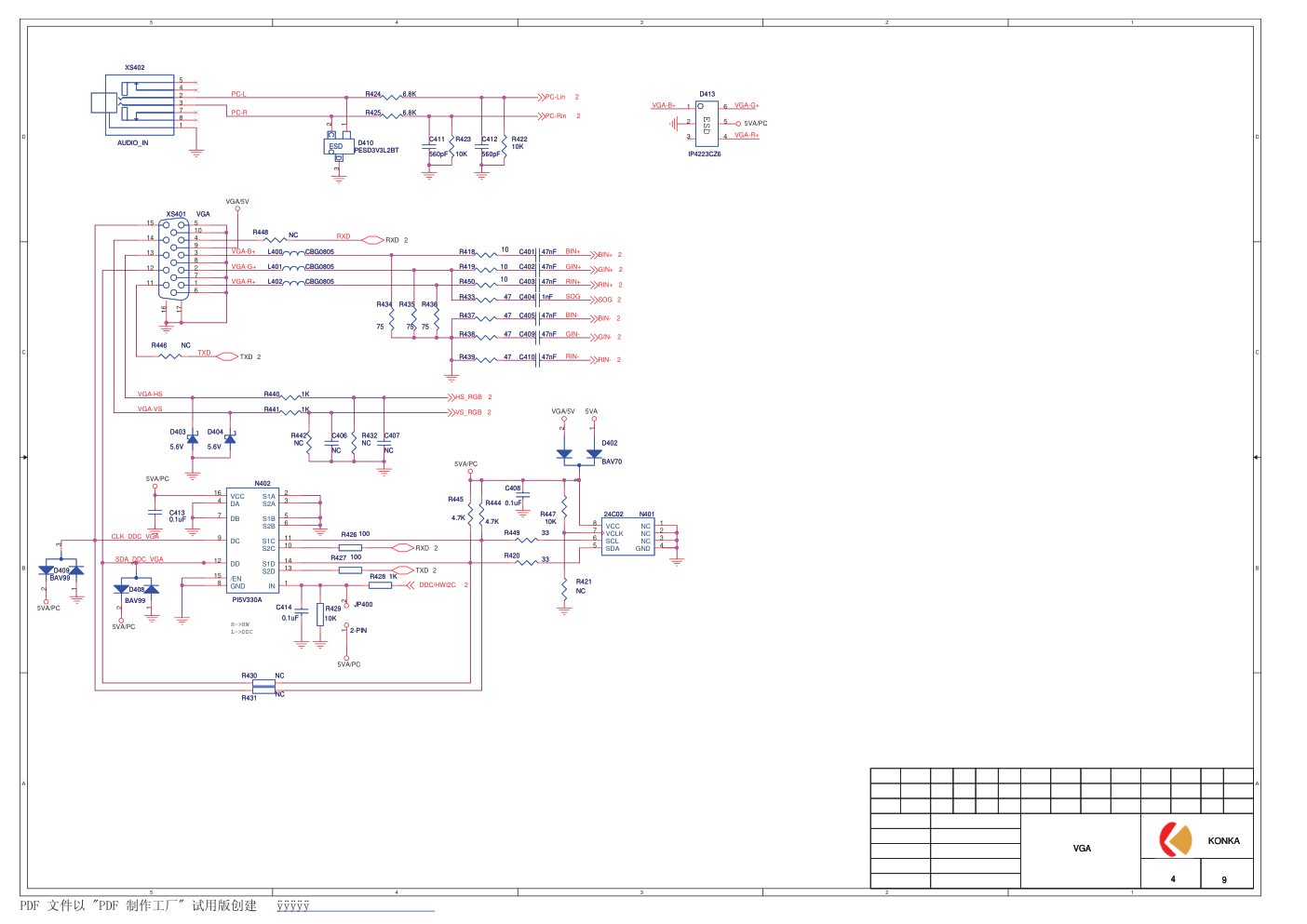Click the VGA sheet title in title block

coord(1082,849)
